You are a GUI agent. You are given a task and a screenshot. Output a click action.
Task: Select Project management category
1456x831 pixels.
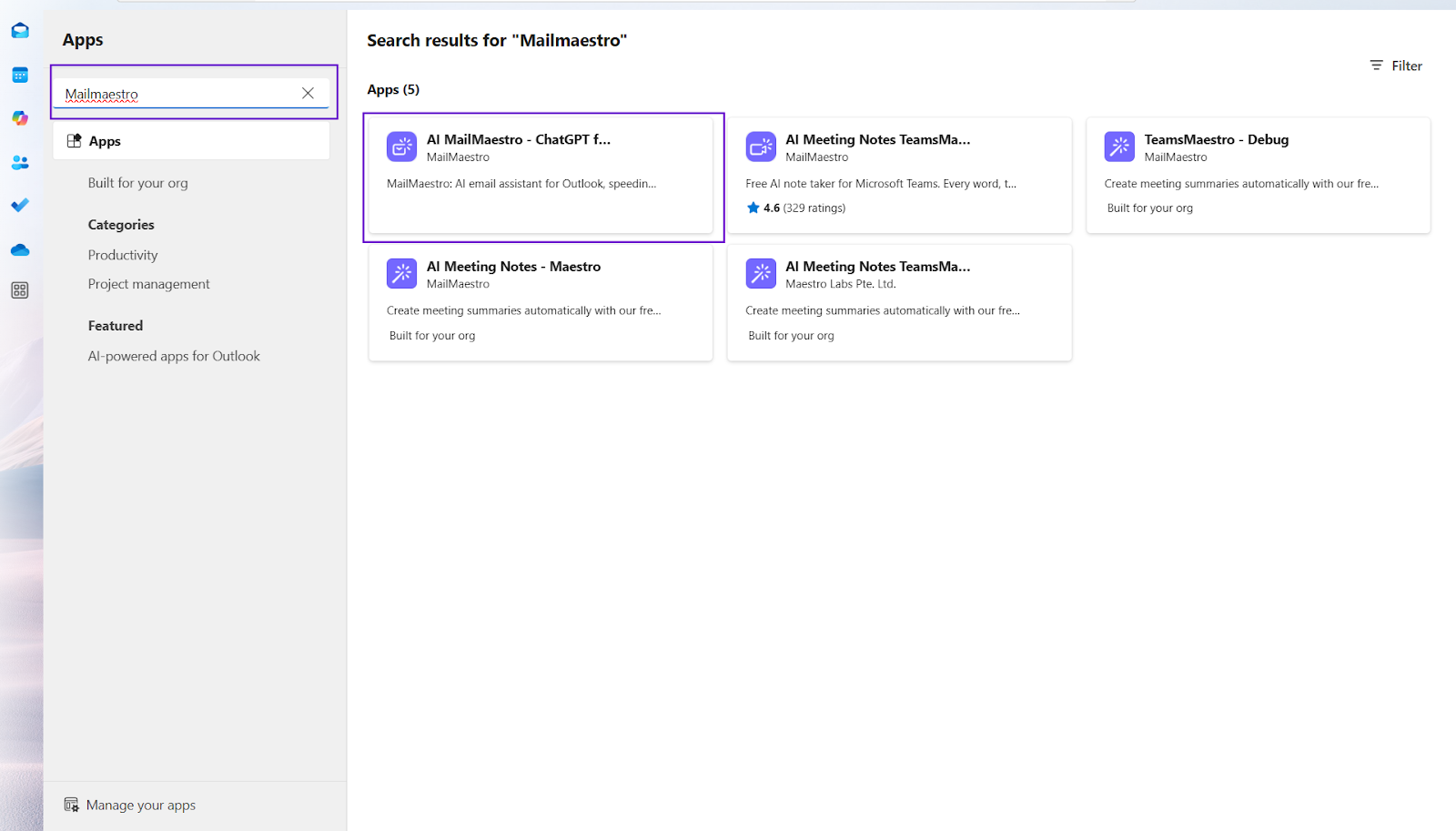point(148,284)
